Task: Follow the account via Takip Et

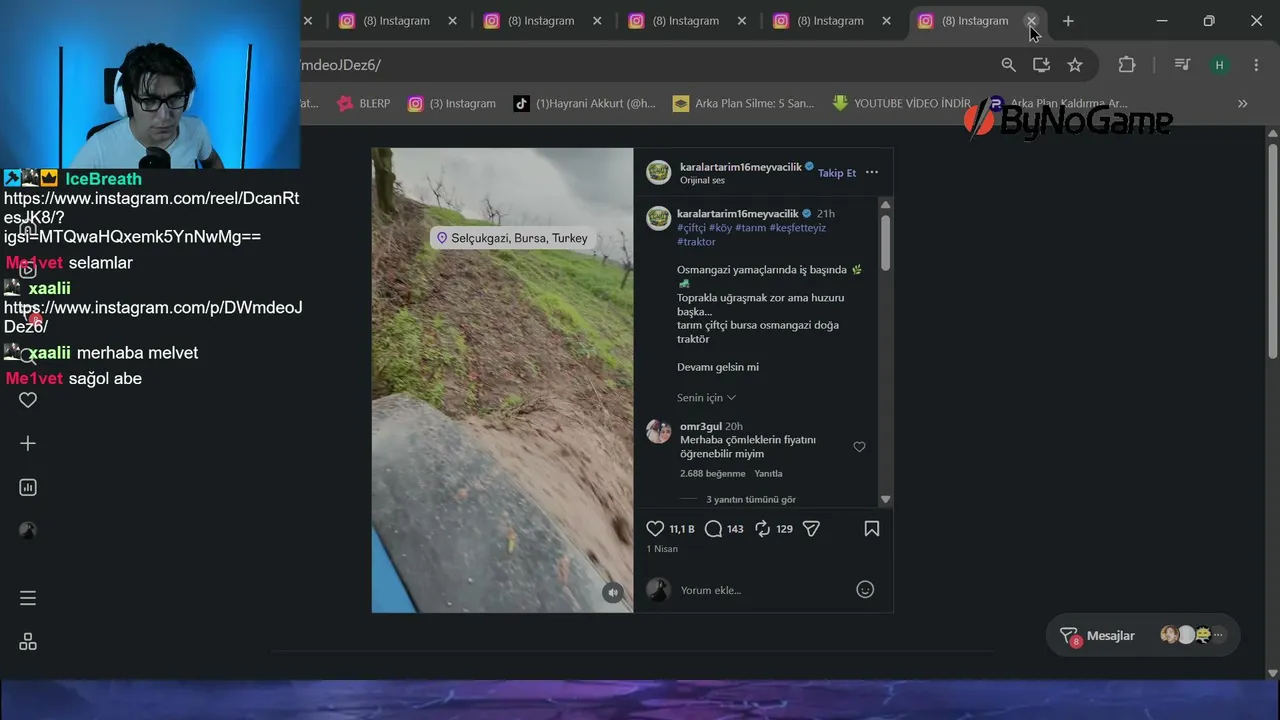Action: coord(837,173)
